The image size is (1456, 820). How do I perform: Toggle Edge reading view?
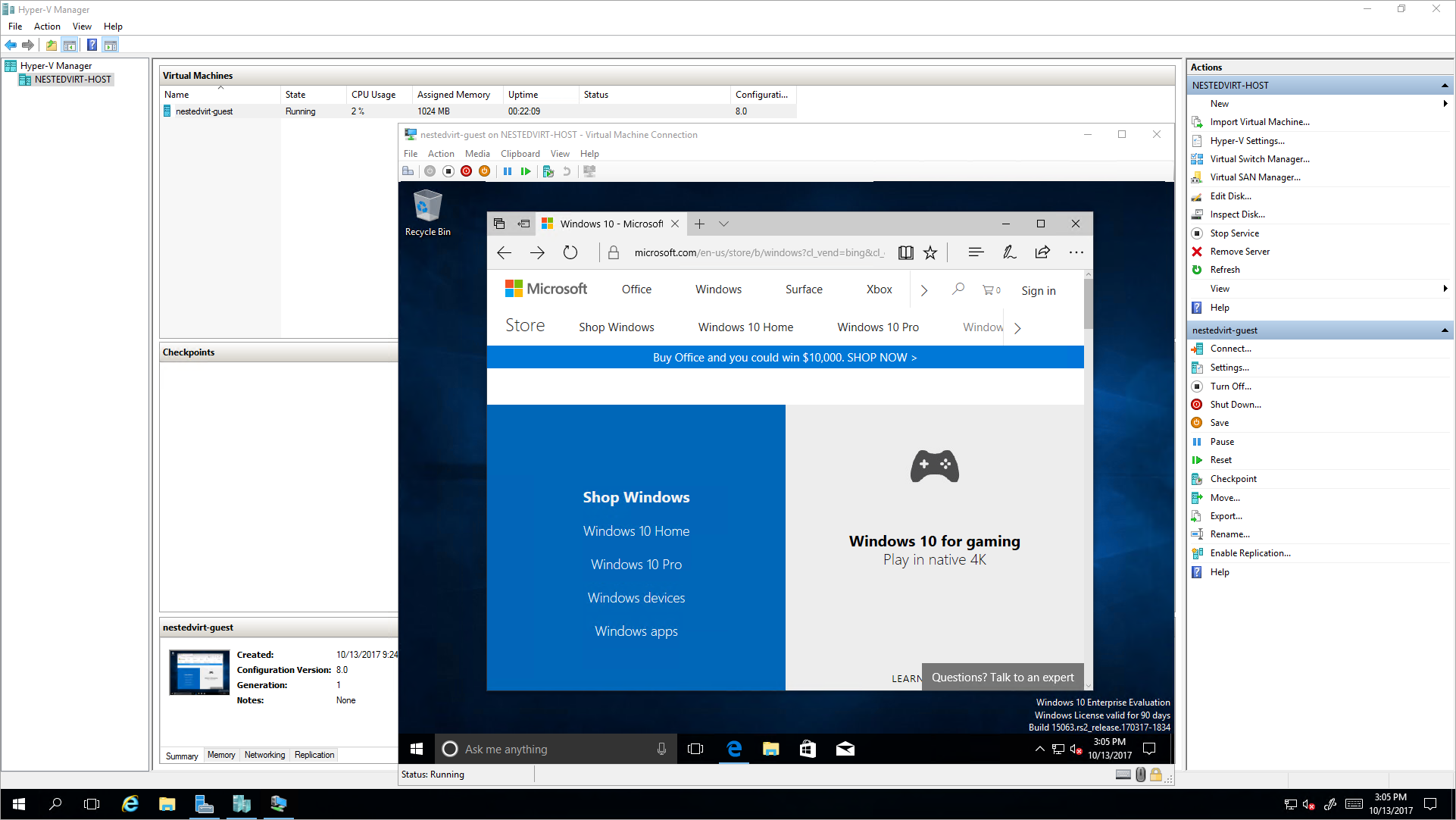pos(905,252)
